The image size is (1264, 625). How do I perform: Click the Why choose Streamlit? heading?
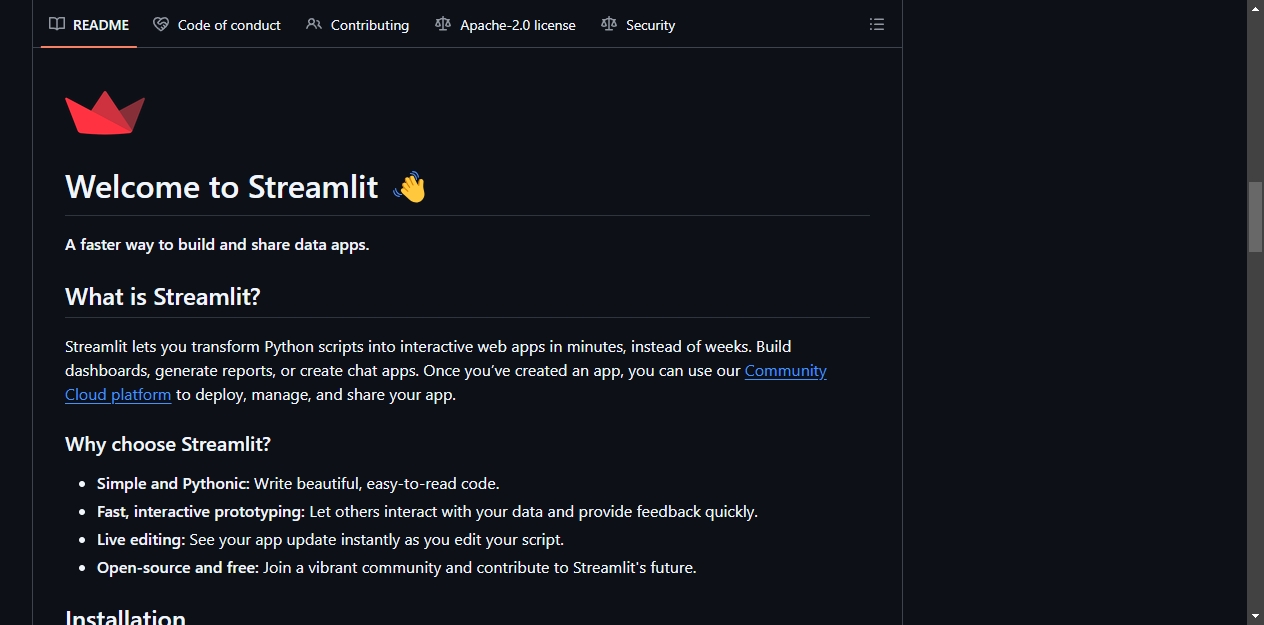coord(168,444)
